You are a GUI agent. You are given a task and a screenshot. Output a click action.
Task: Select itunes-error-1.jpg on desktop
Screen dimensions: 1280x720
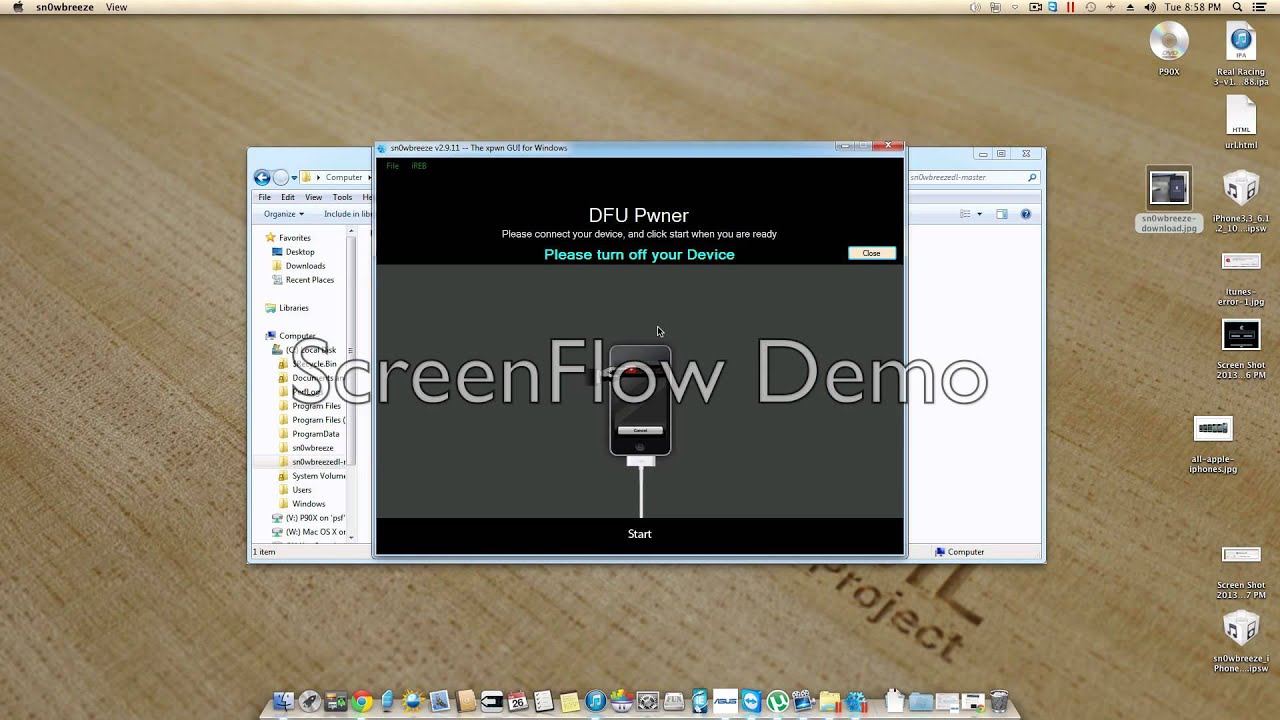(x=1241, y=278)
